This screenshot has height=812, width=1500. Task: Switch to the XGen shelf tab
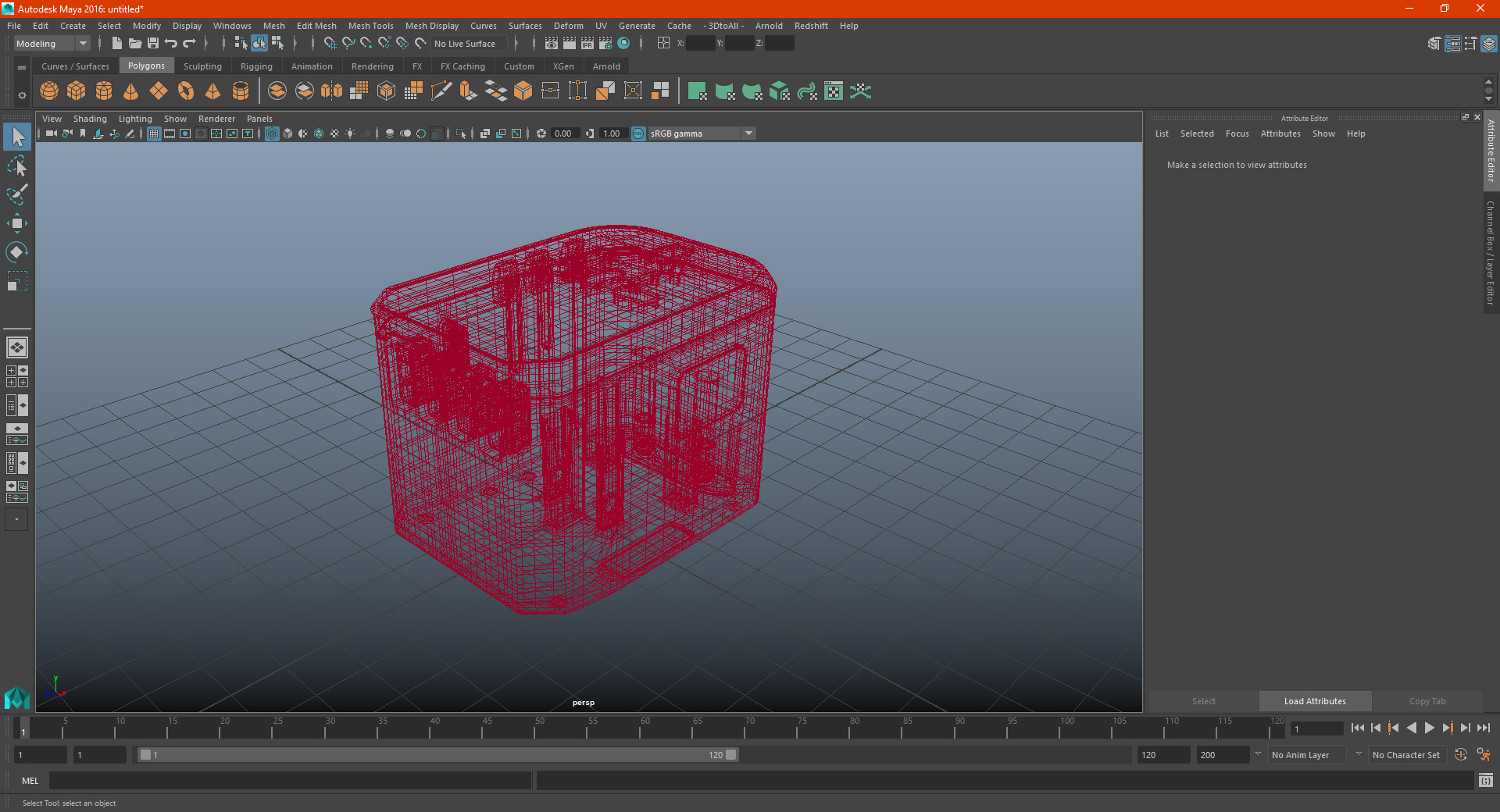[x=563, y=66]
